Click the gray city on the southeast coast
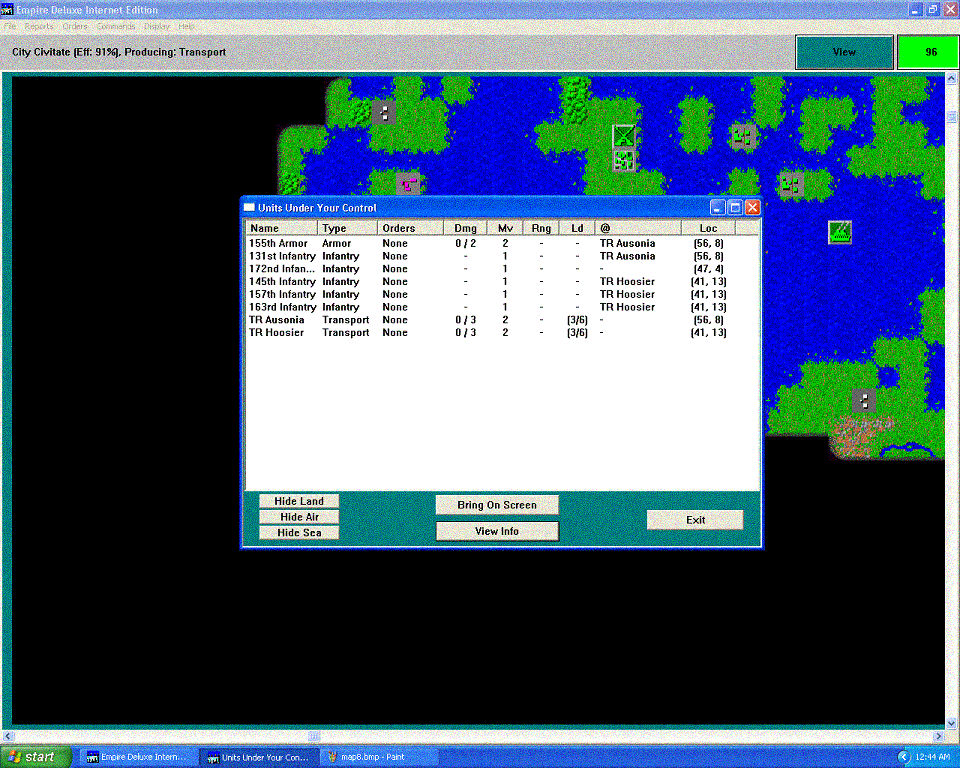 coord(862,400)
